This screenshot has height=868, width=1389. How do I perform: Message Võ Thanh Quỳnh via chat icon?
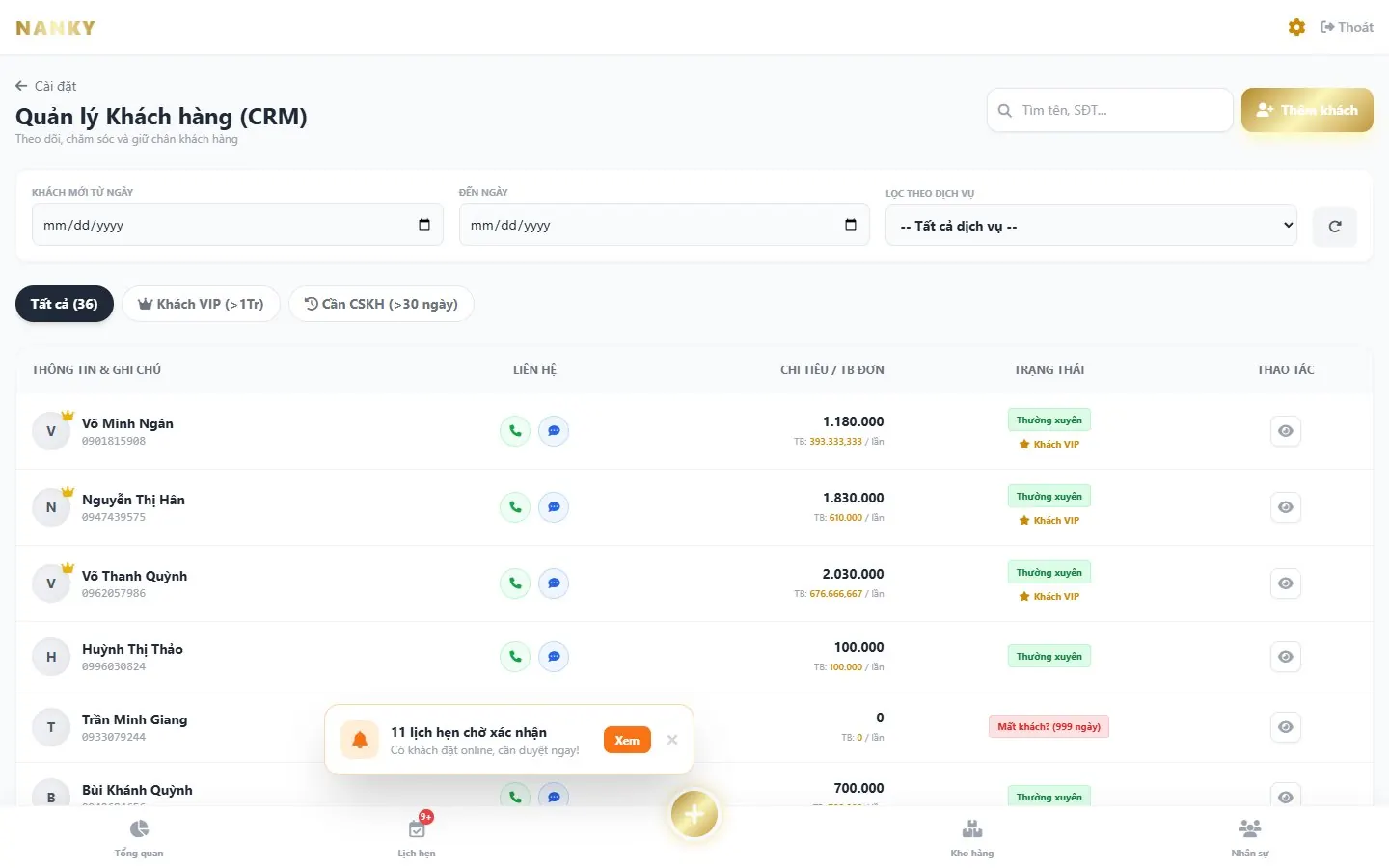[554, 583]
